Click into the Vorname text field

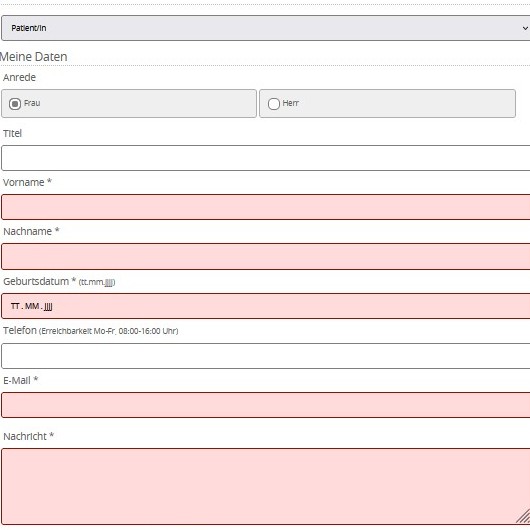click(x=266, y=207)
